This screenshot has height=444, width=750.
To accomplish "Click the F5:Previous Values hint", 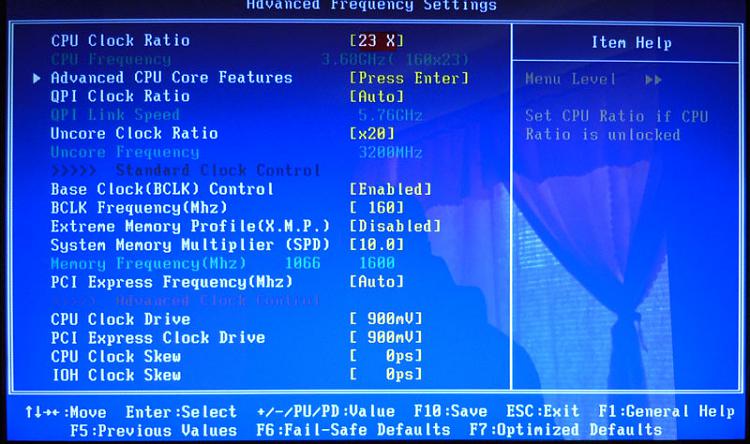I will [x=154, y=431].
